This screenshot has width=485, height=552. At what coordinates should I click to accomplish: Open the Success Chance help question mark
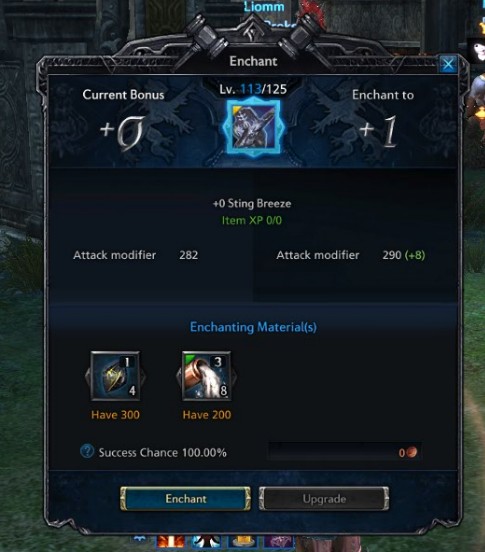(87, 451)
